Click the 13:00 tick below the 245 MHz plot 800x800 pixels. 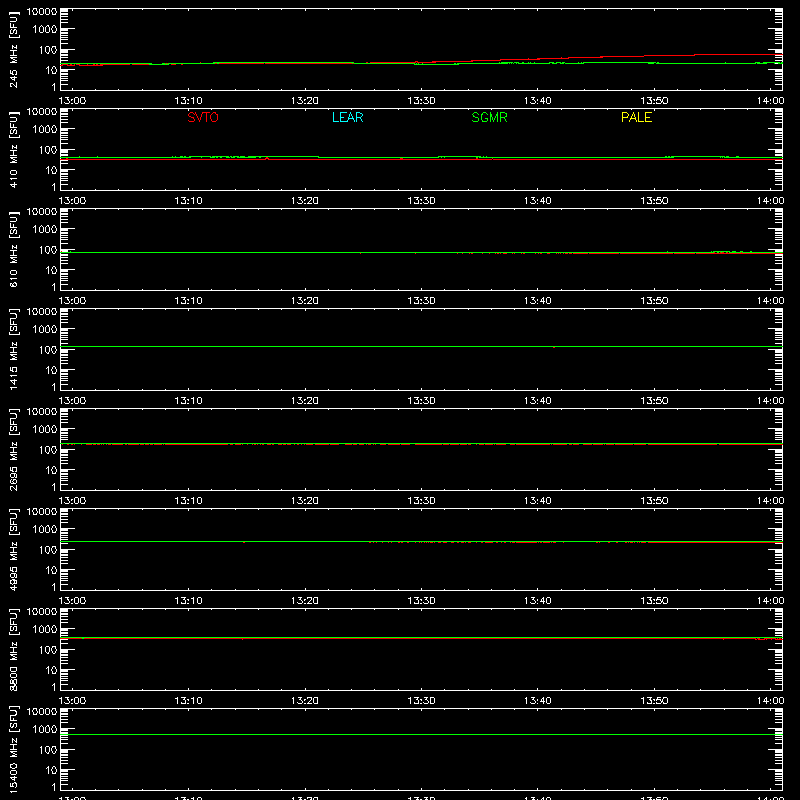coord(72,101)
